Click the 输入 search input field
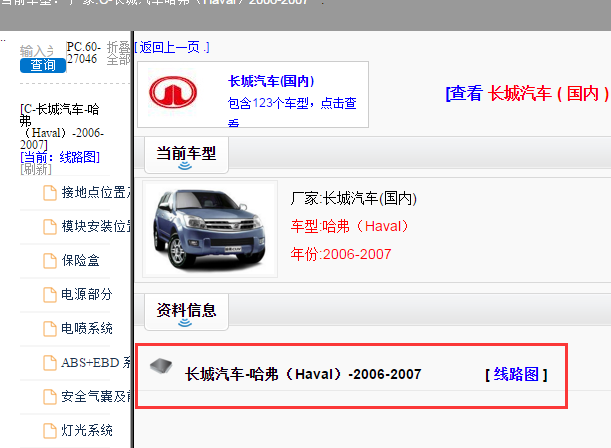611x448 pixels. (37, 51)
